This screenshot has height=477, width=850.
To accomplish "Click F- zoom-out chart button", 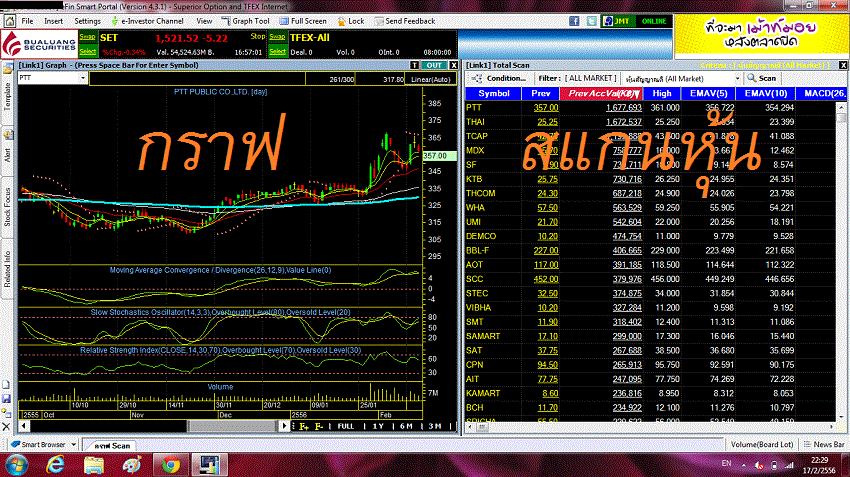I will tap(319, 427).
